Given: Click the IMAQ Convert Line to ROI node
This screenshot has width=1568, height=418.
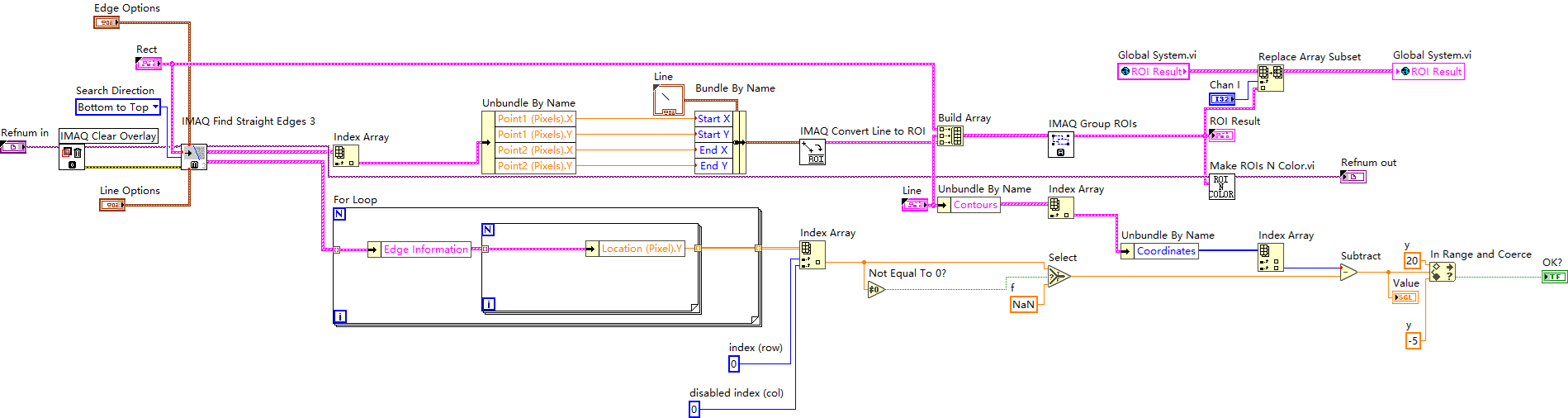Looking at the screenshot, I should 812,152.
